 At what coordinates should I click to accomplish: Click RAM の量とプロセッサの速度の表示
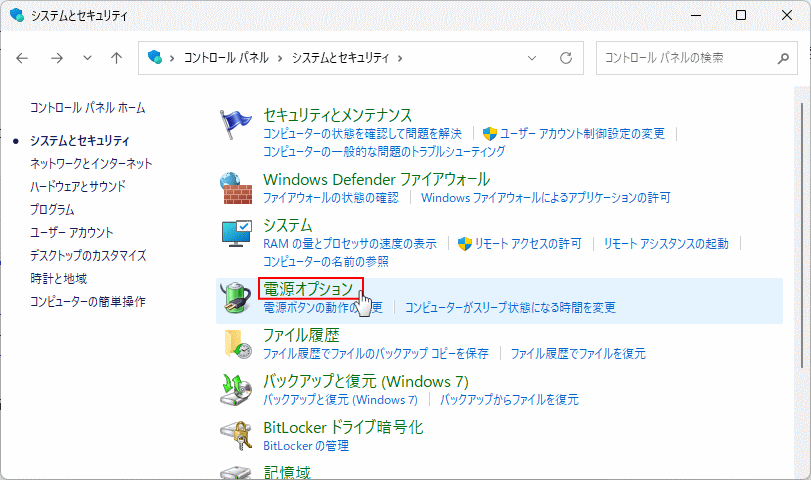[x=350, y=244]
